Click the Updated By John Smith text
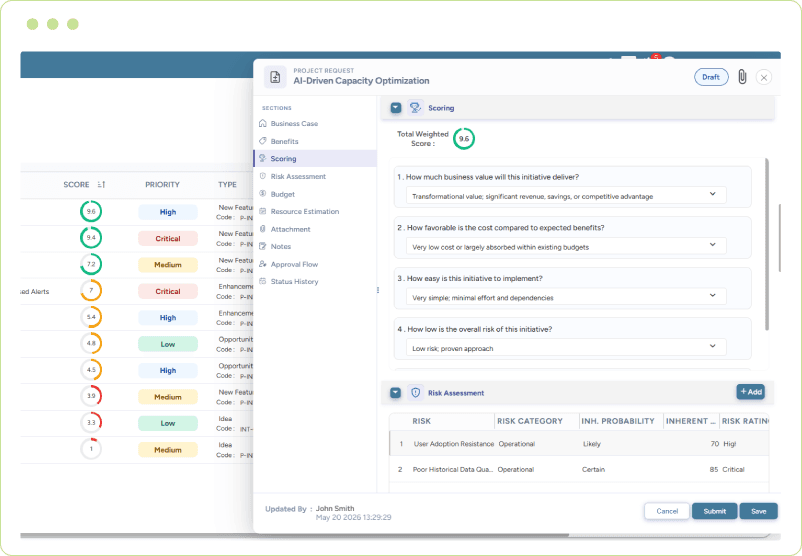The width and height of the screenshot is (802, 556). click(309, 508)
